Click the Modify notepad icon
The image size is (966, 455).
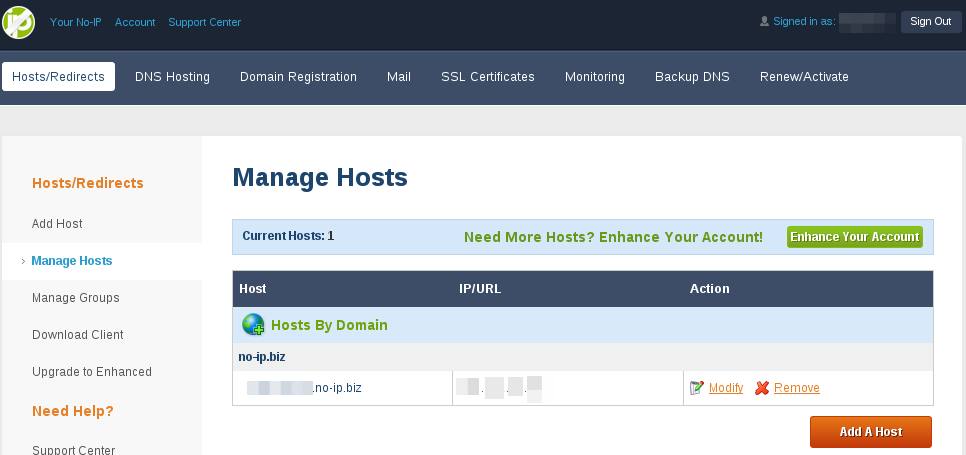[697, 388]
